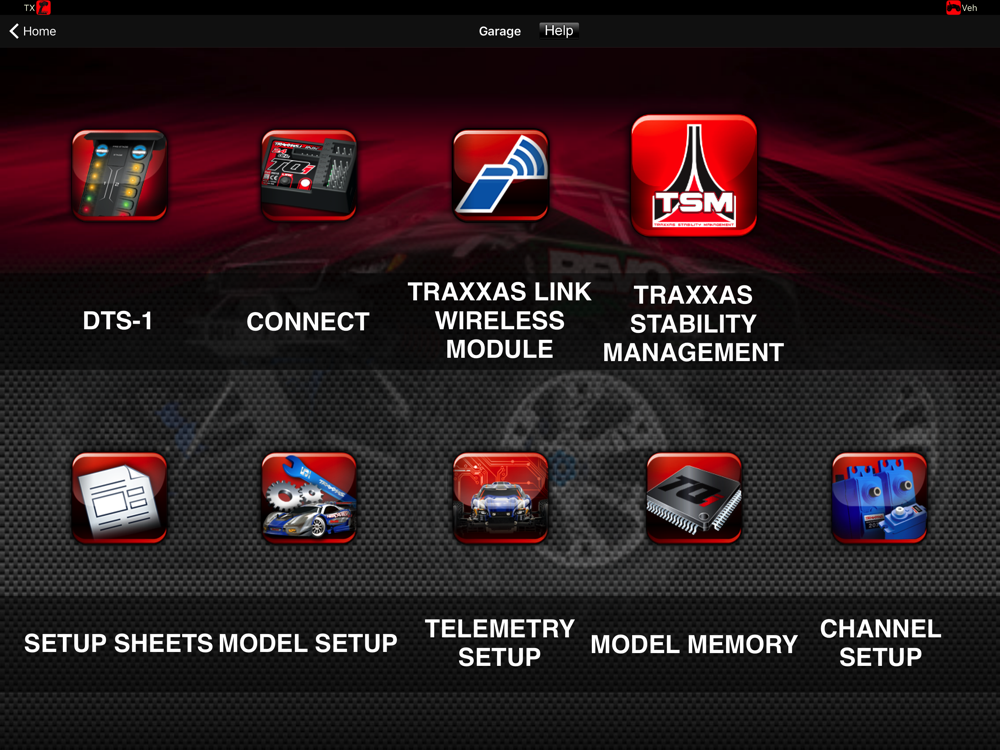Tap the Model Memory chip icon
The height and width of the screenshot is (750, 1000).
click(694, 498)
